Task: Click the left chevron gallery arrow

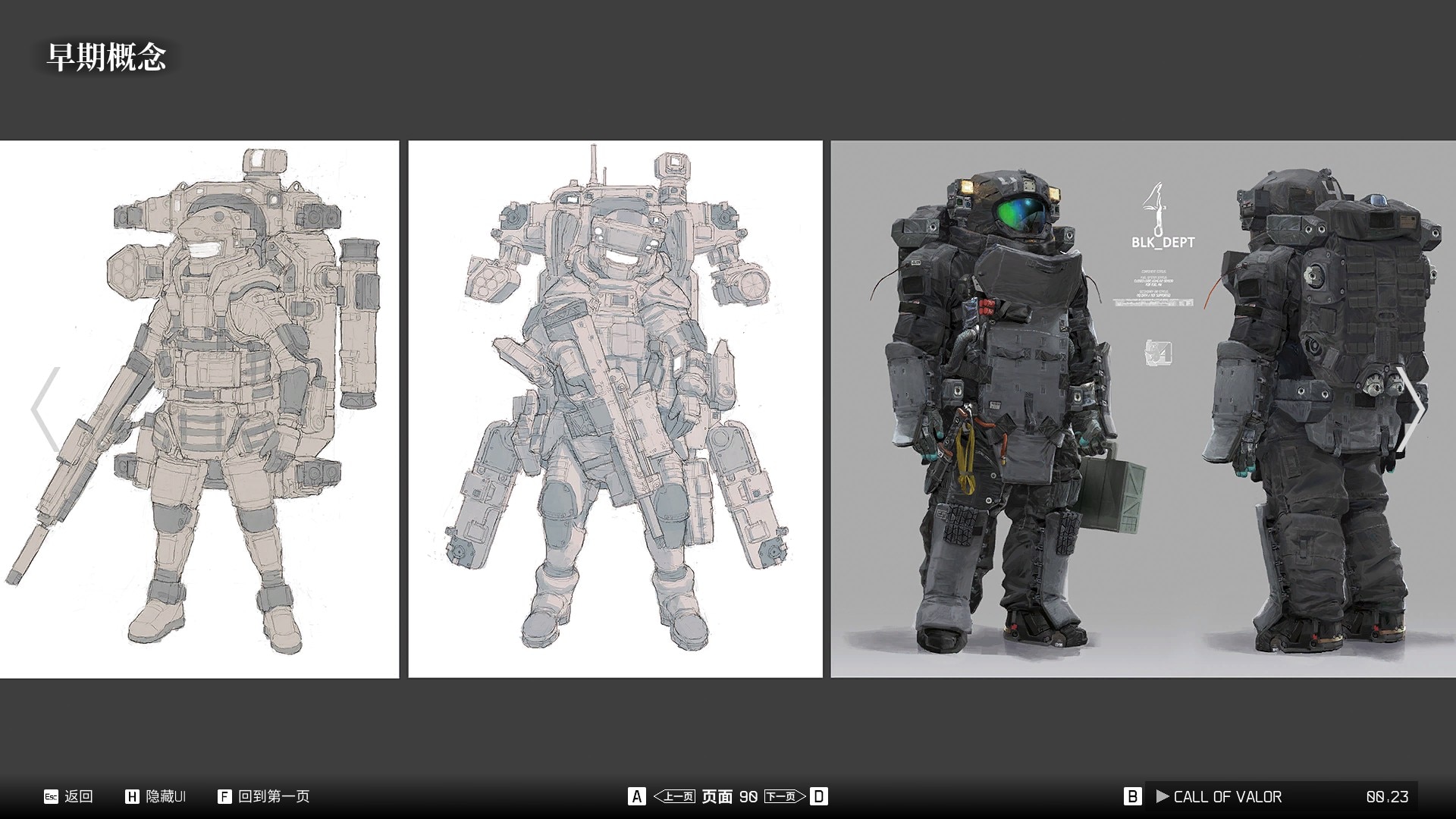Action: click(45, 410)
